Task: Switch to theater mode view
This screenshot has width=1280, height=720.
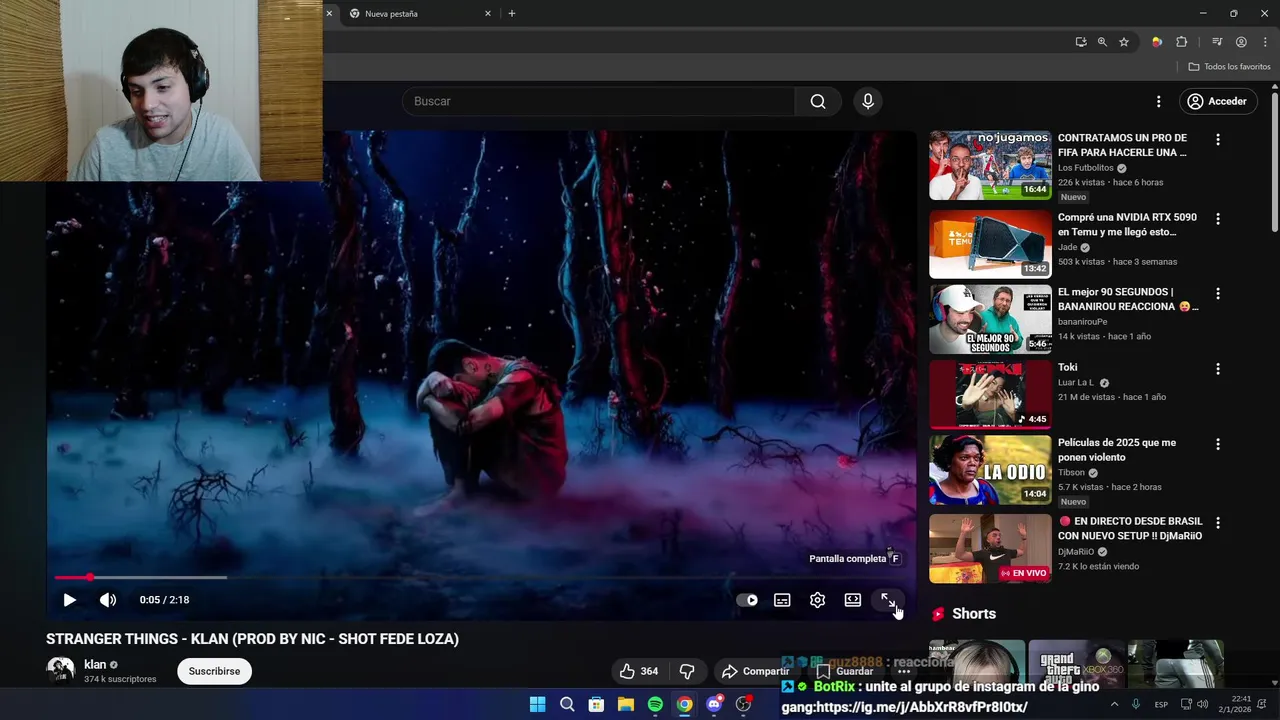Action: pos(852,600)
